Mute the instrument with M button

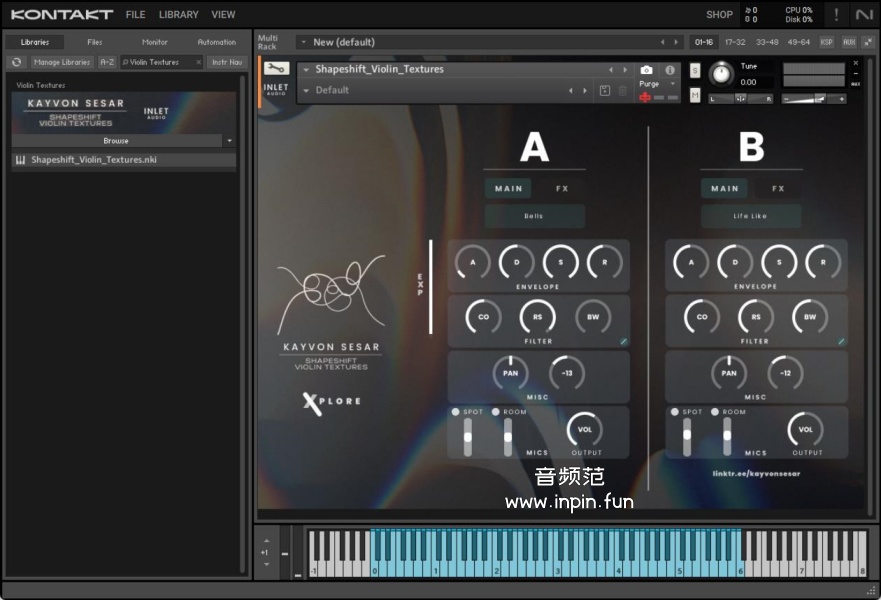click(x=695, y=94)
